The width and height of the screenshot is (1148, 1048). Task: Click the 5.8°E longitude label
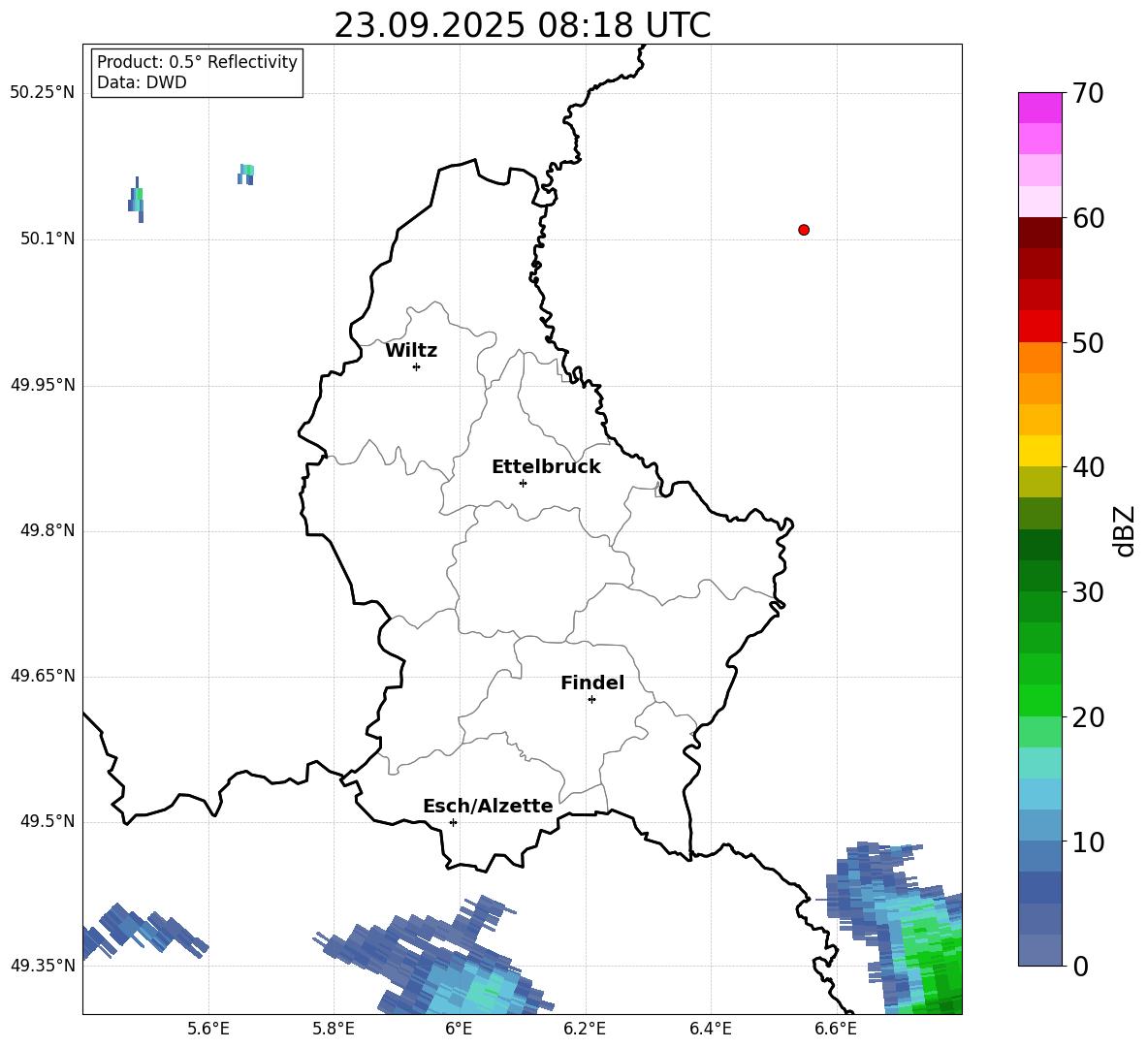tap(334, 1029)
